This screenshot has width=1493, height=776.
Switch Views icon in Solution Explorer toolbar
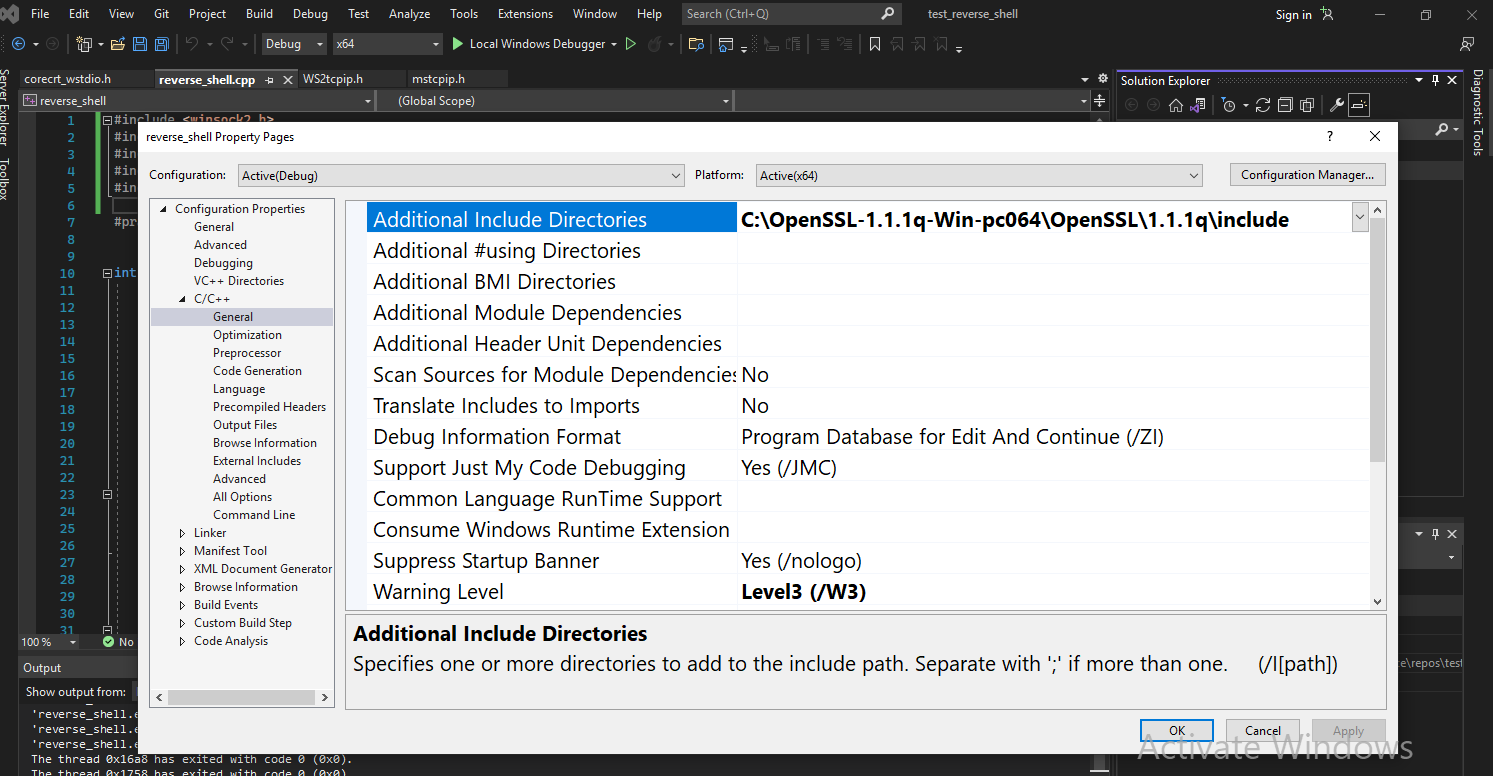1198,105
